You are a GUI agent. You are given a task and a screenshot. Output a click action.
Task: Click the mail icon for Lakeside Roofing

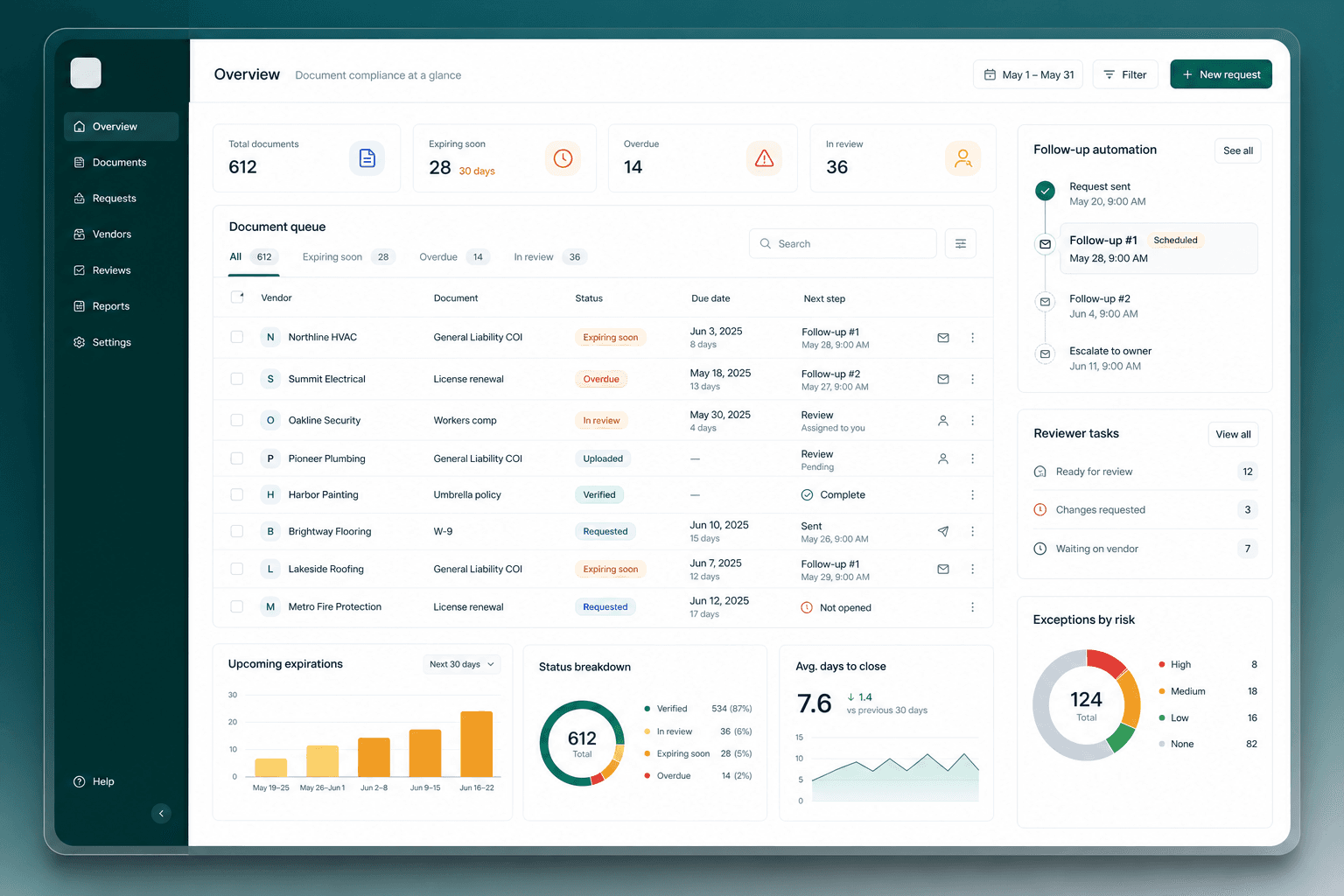(x=943, y=569)
